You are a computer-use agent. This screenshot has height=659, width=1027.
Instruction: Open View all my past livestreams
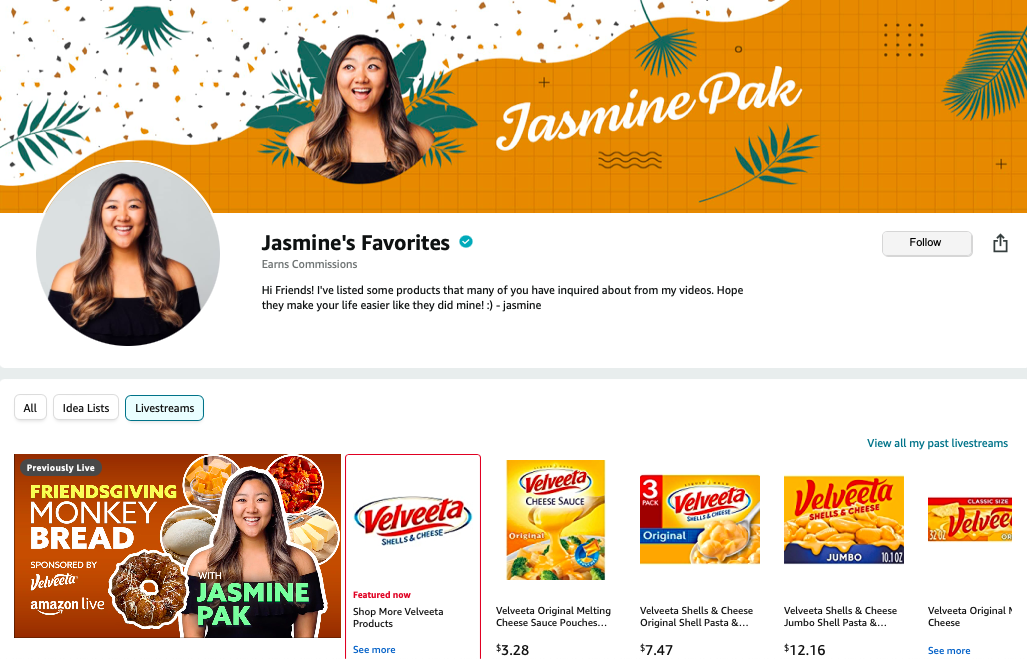tap(937, 443)
